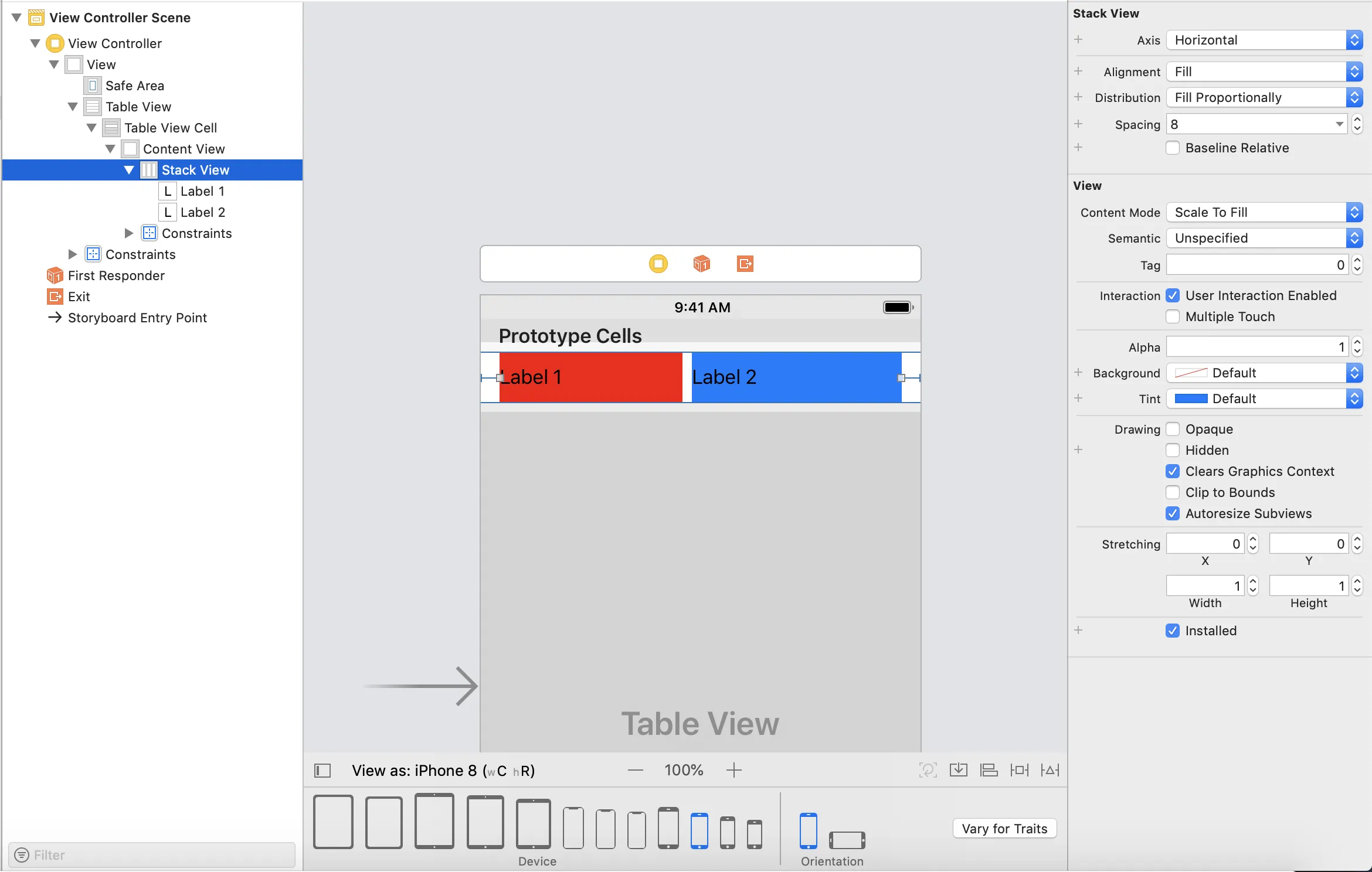Toggle the document outline panel icon
Image resolution: width=1372 pixels, height=872 pixels.
[x=322, y=770]
